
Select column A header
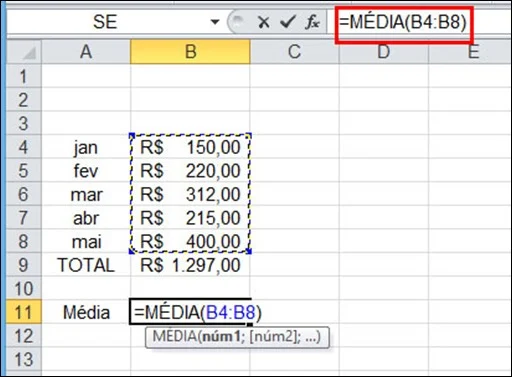86,52
